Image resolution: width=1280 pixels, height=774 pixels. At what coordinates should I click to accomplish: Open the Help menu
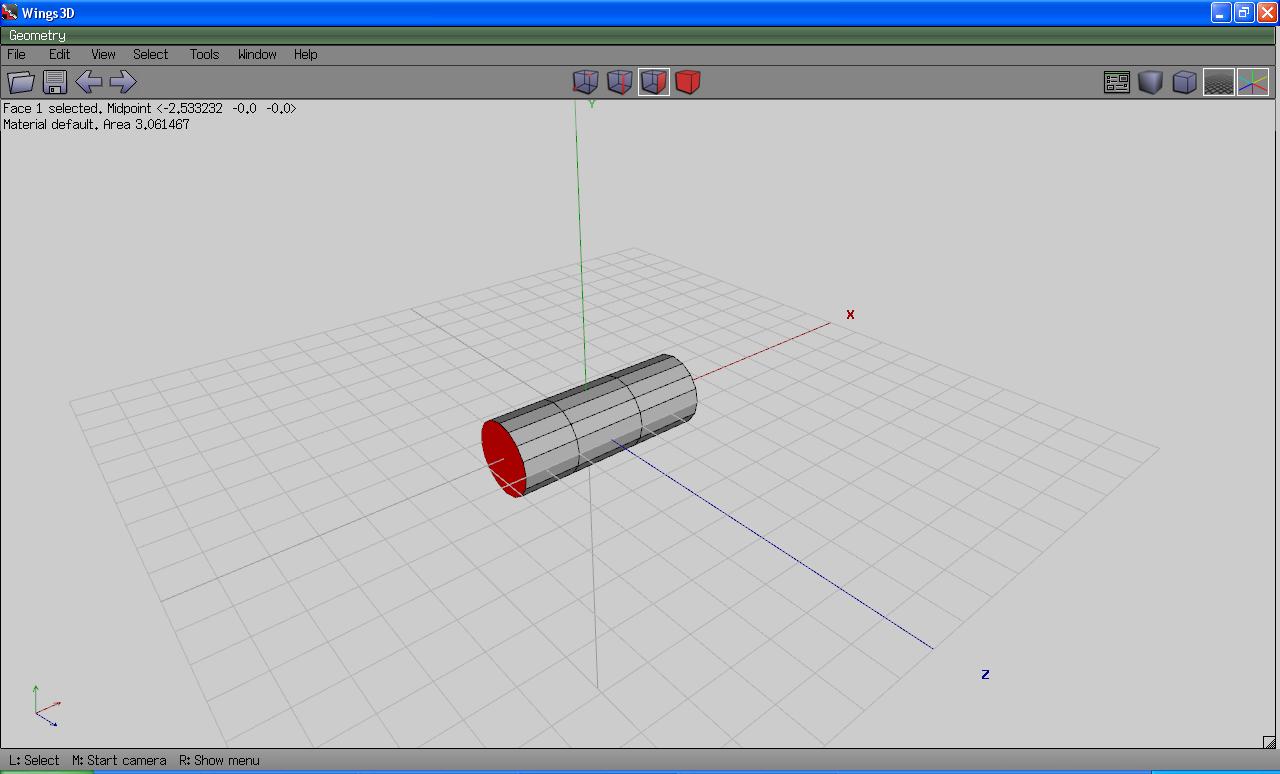(306, 55)
